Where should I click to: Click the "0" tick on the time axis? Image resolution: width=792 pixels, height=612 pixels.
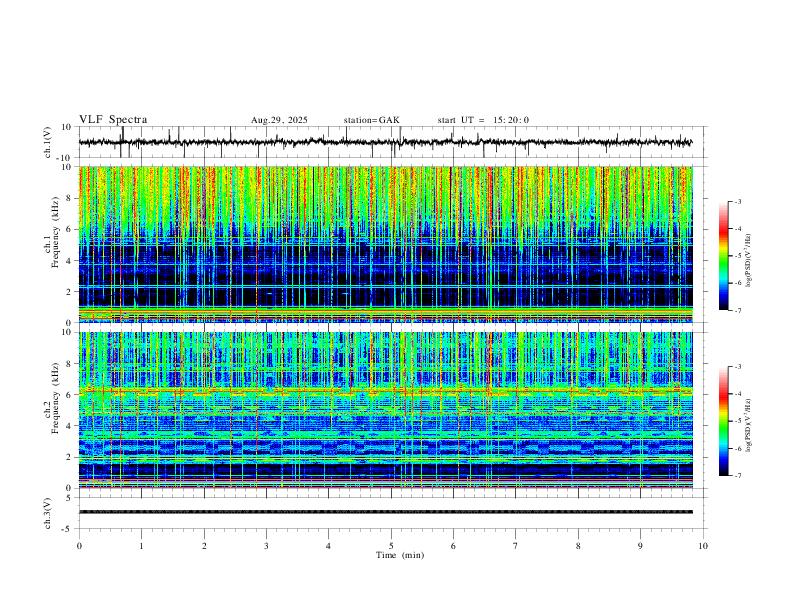(x=79, y=546)
